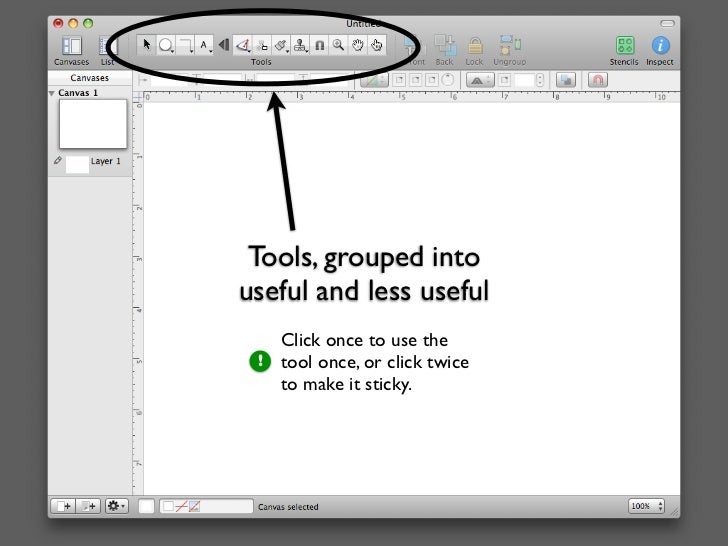Select the Zoom magnifier tool
The height and width of the screenshot is (546, 728).
pyautogui.click(x=338, y=45)
